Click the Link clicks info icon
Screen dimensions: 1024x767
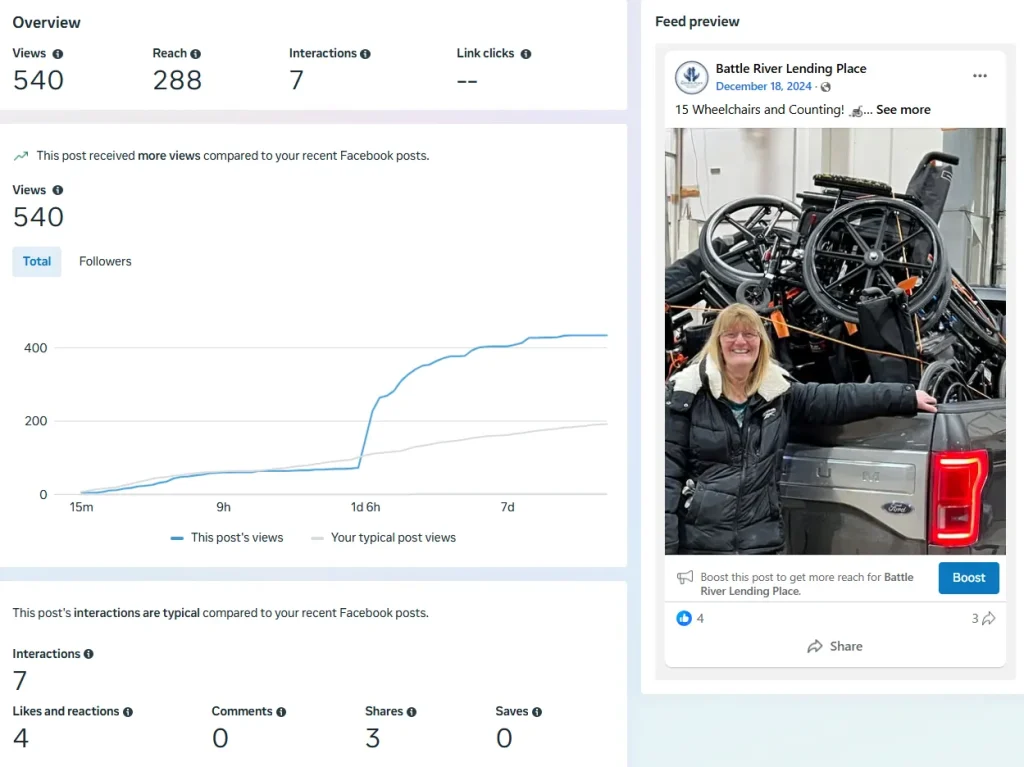point(526,54)
